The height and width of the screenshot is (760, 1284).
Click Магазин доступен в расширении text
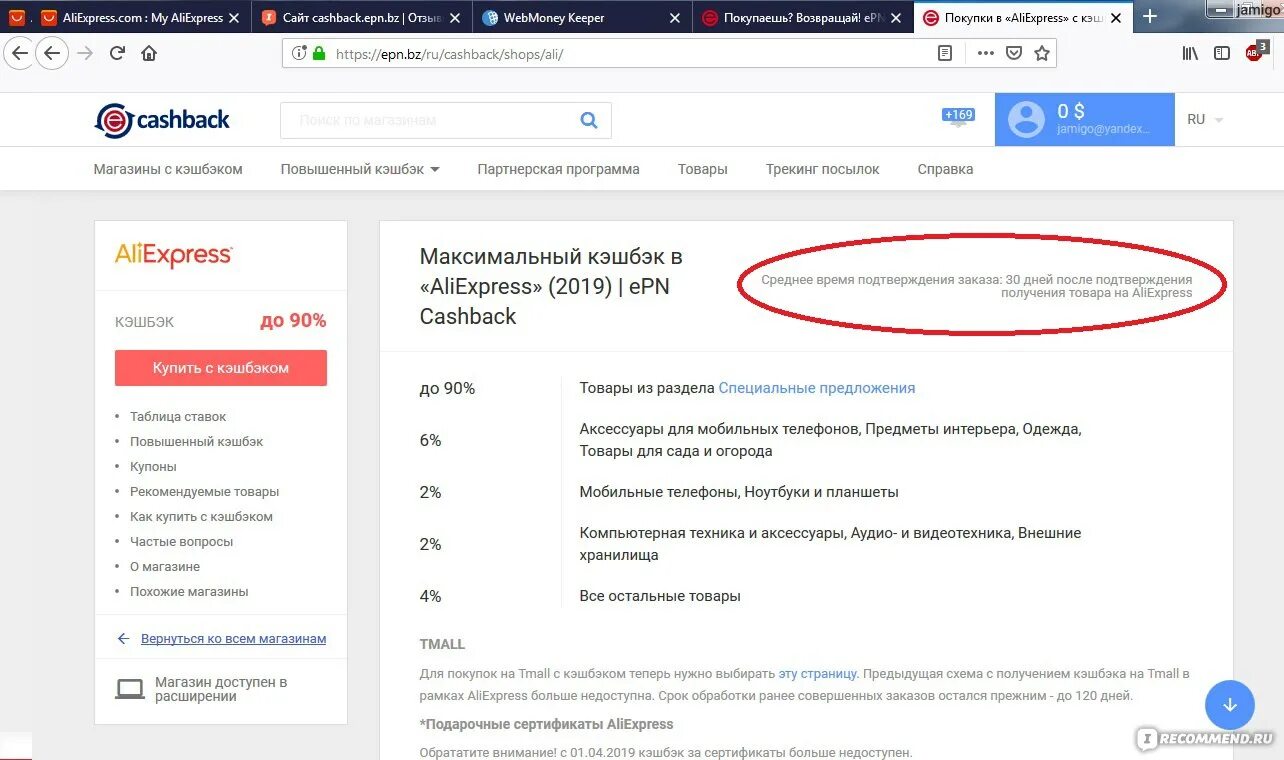[x=221, y=689]
